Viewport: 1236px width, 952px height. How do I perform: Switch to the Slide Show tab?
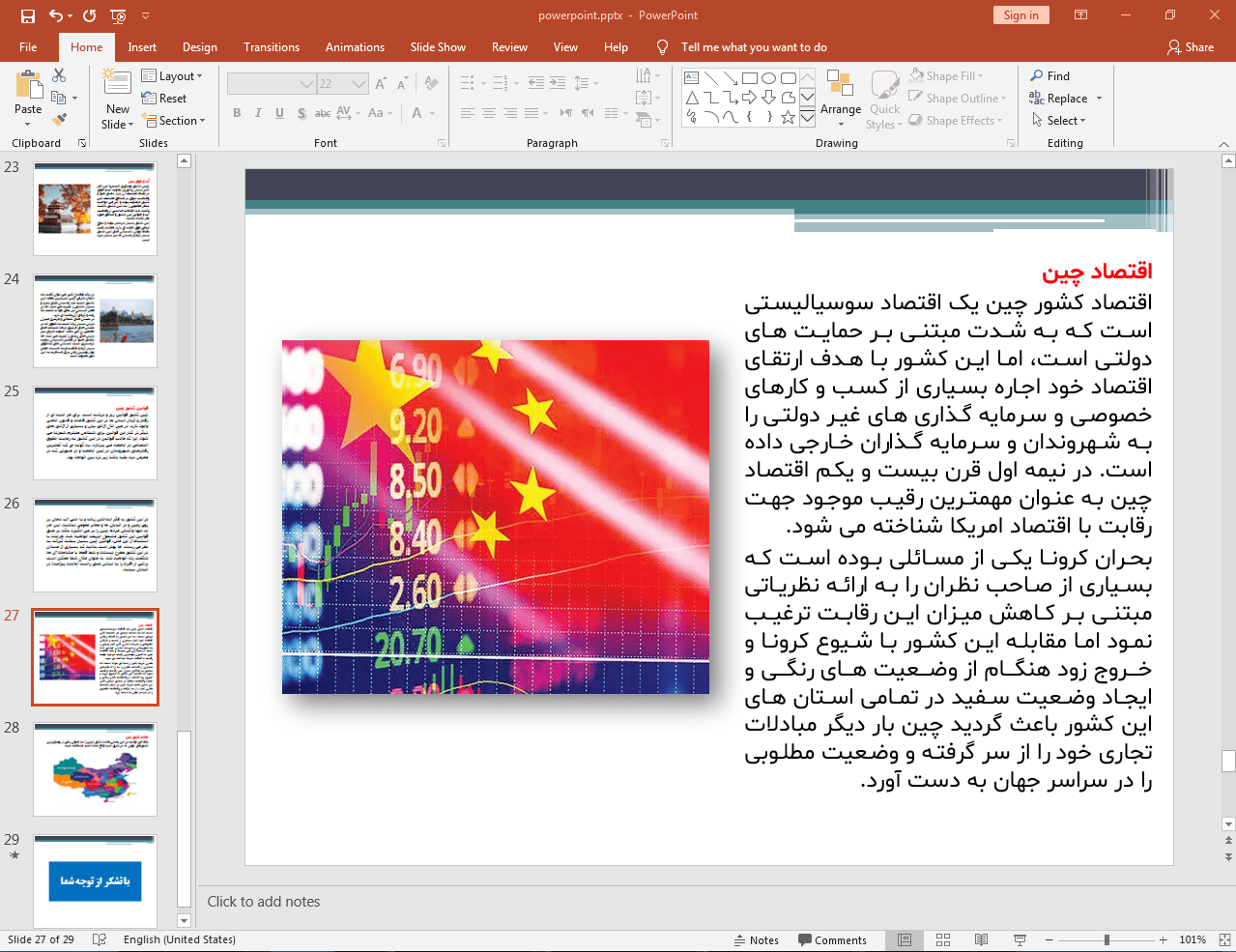437,47
